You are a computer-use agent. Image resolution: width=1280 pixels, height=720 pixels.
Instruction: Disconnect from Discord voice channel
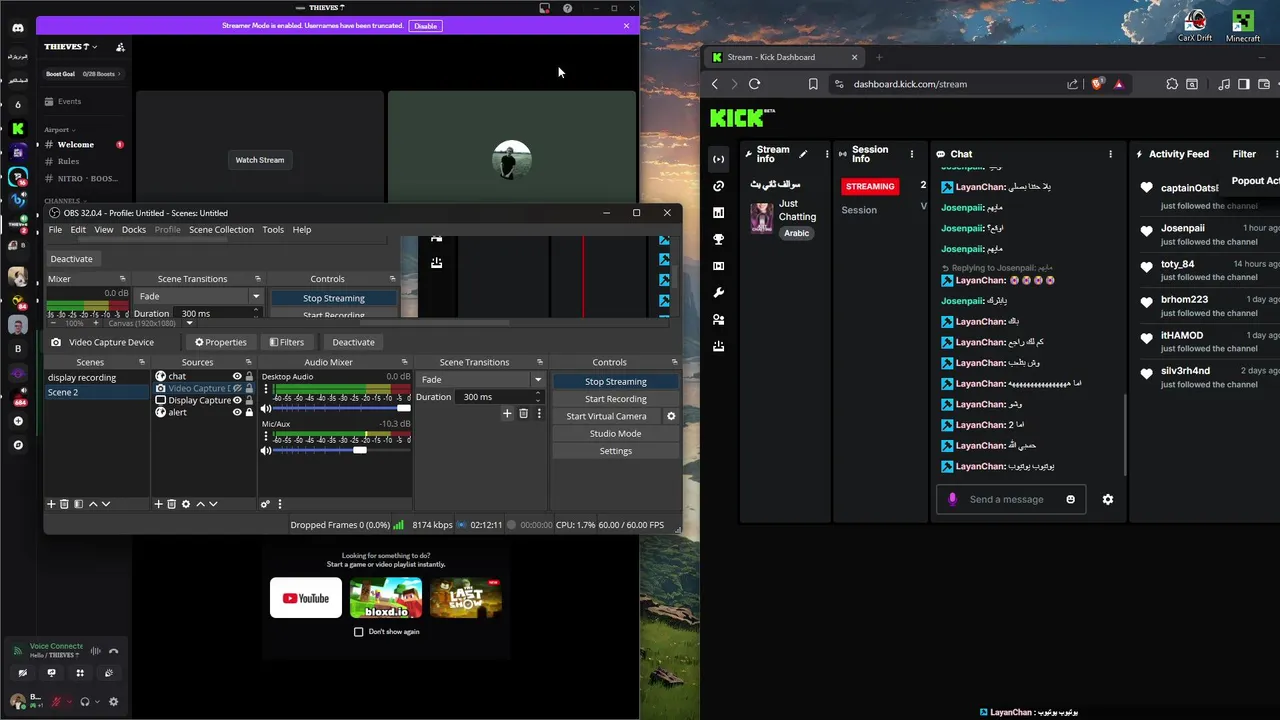point(114,651)
